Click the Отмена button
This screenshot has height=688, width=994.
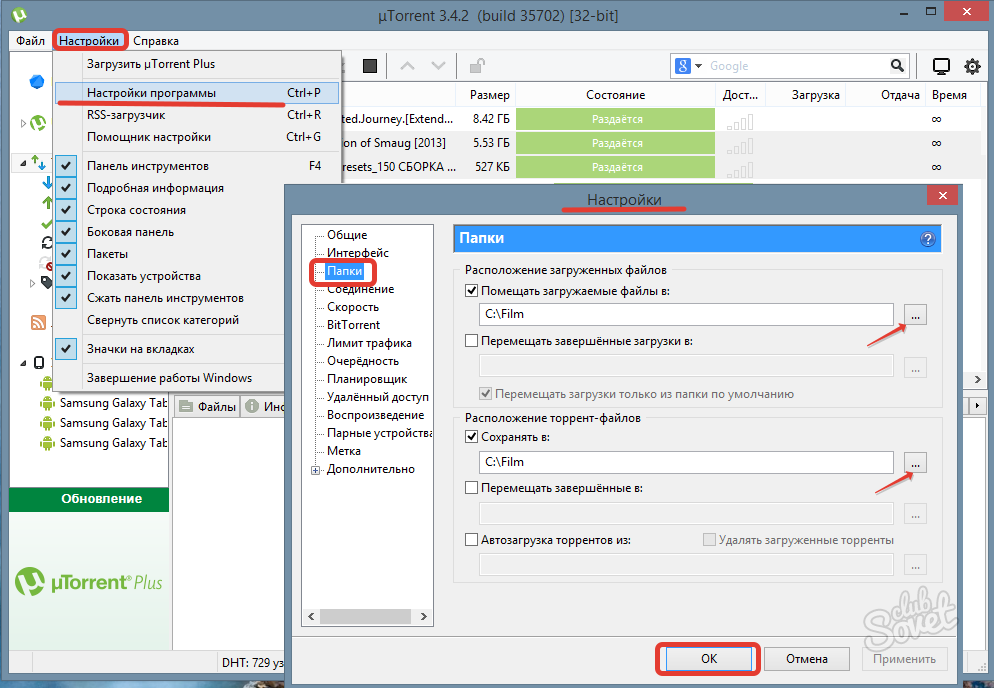coord(806,658)
